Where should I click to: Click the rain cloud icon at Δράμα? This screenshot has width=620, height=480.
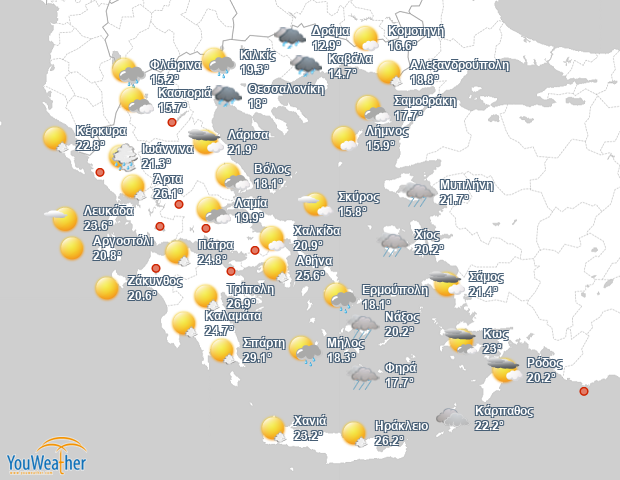[291, 39]
